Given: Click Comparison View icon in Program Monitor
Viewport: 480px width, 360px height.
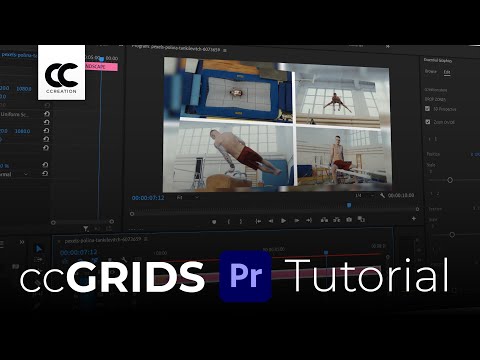Looking at the screenshot, I should click(x=361, y=219).
